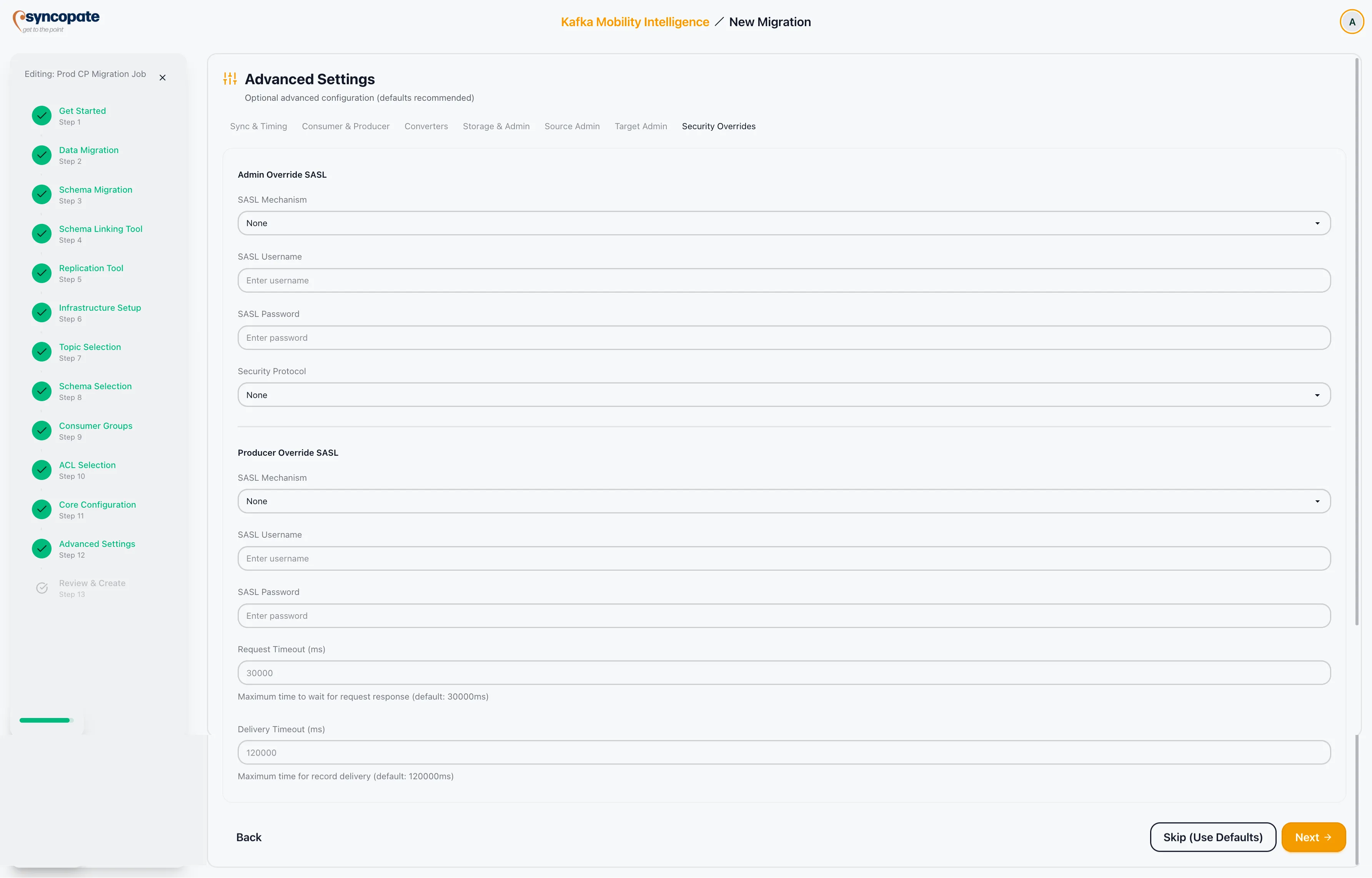This screenshot has height=878, width=1372.
Task: Select the Converters tab
Action: tap(426, 126)
